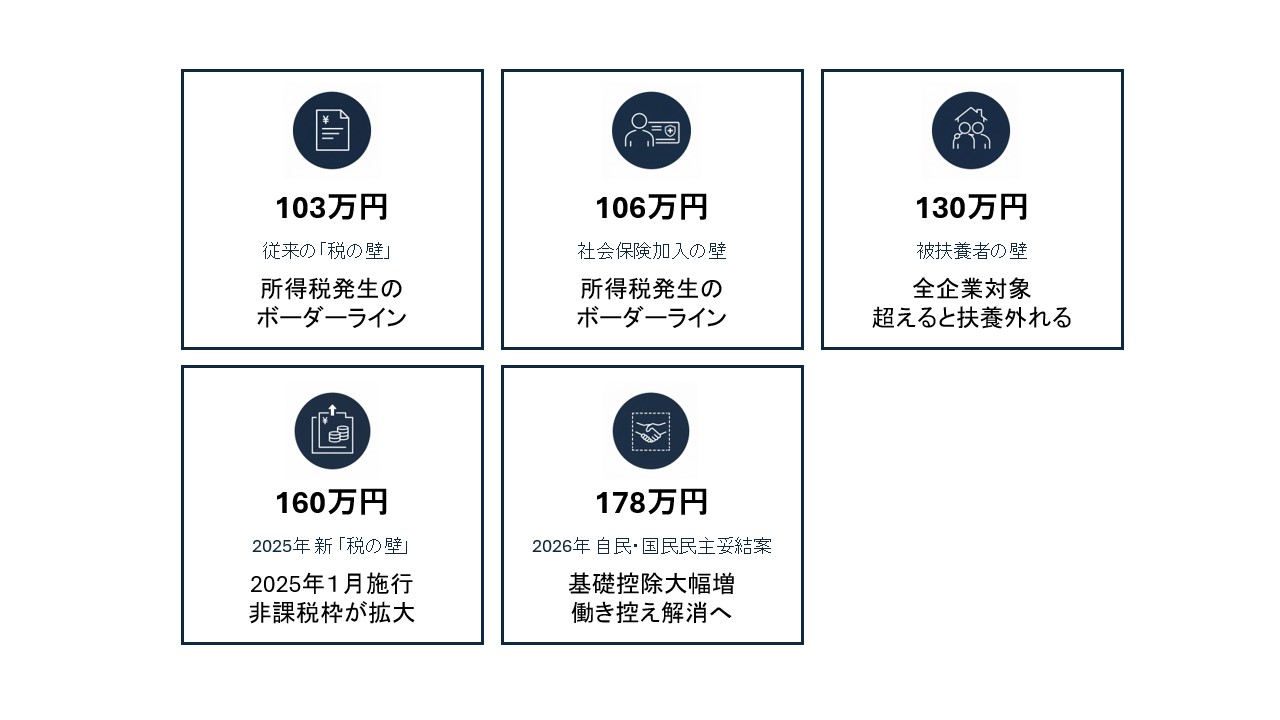
Task: Select the clipboard with coins icon
Action: [x=332, y=431]
